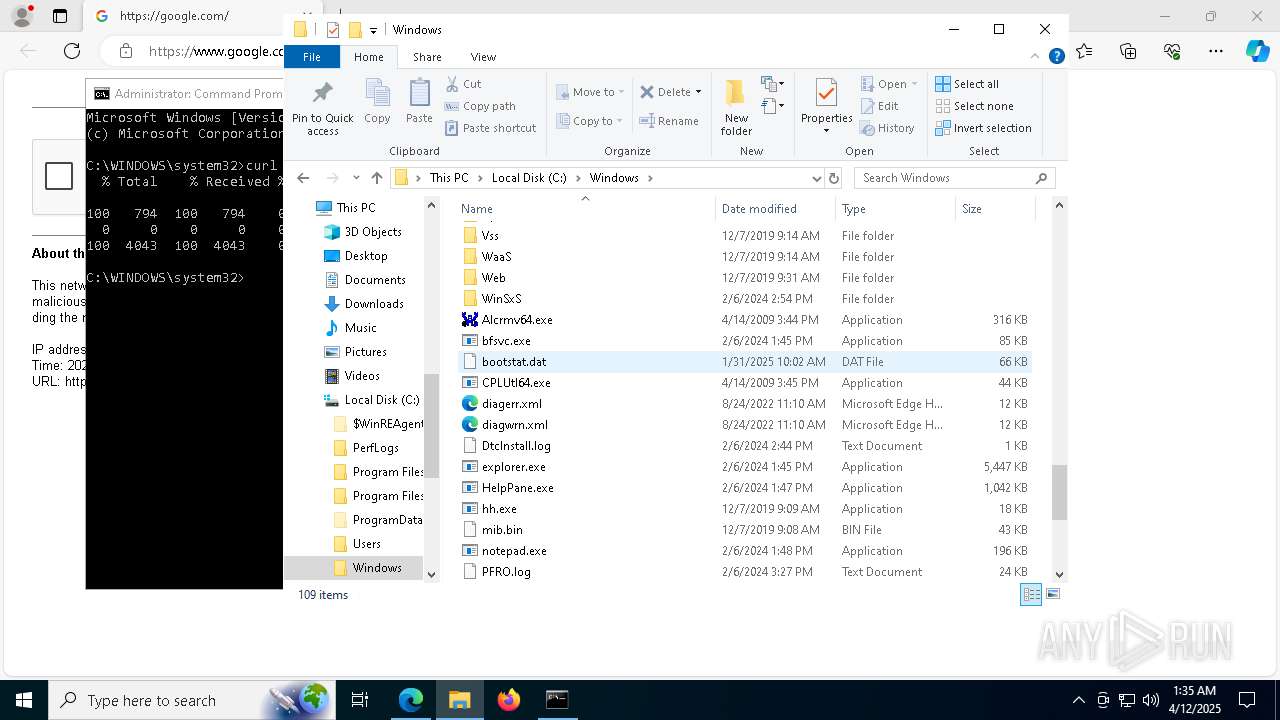Select the diagerr.xml file
Viewport: 1280px width, 720px height.
(x=512, y=404)
